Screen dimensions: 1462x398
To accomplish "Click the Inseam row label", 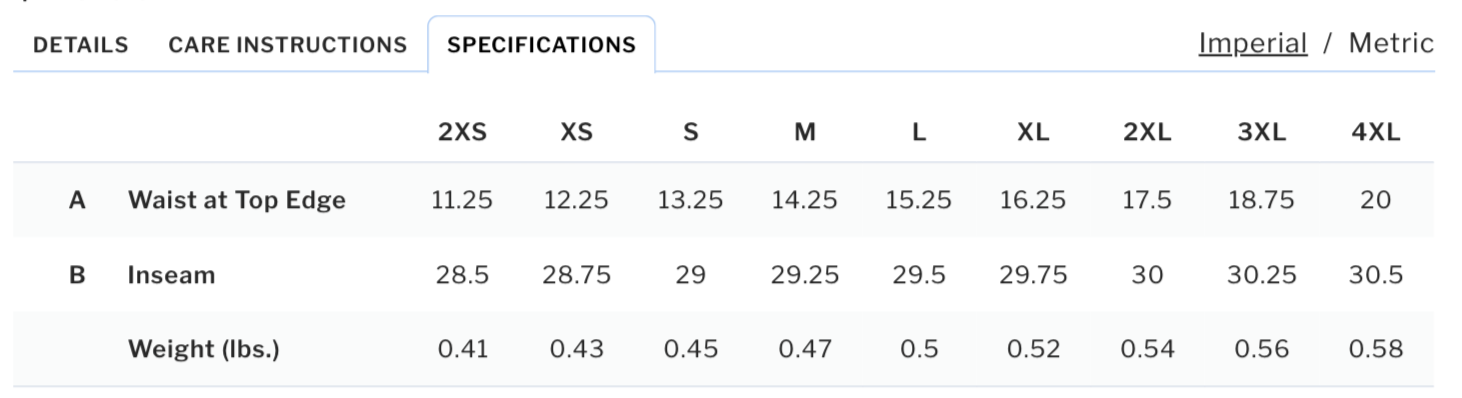I will pyautogui.click(x=171, y=275).
